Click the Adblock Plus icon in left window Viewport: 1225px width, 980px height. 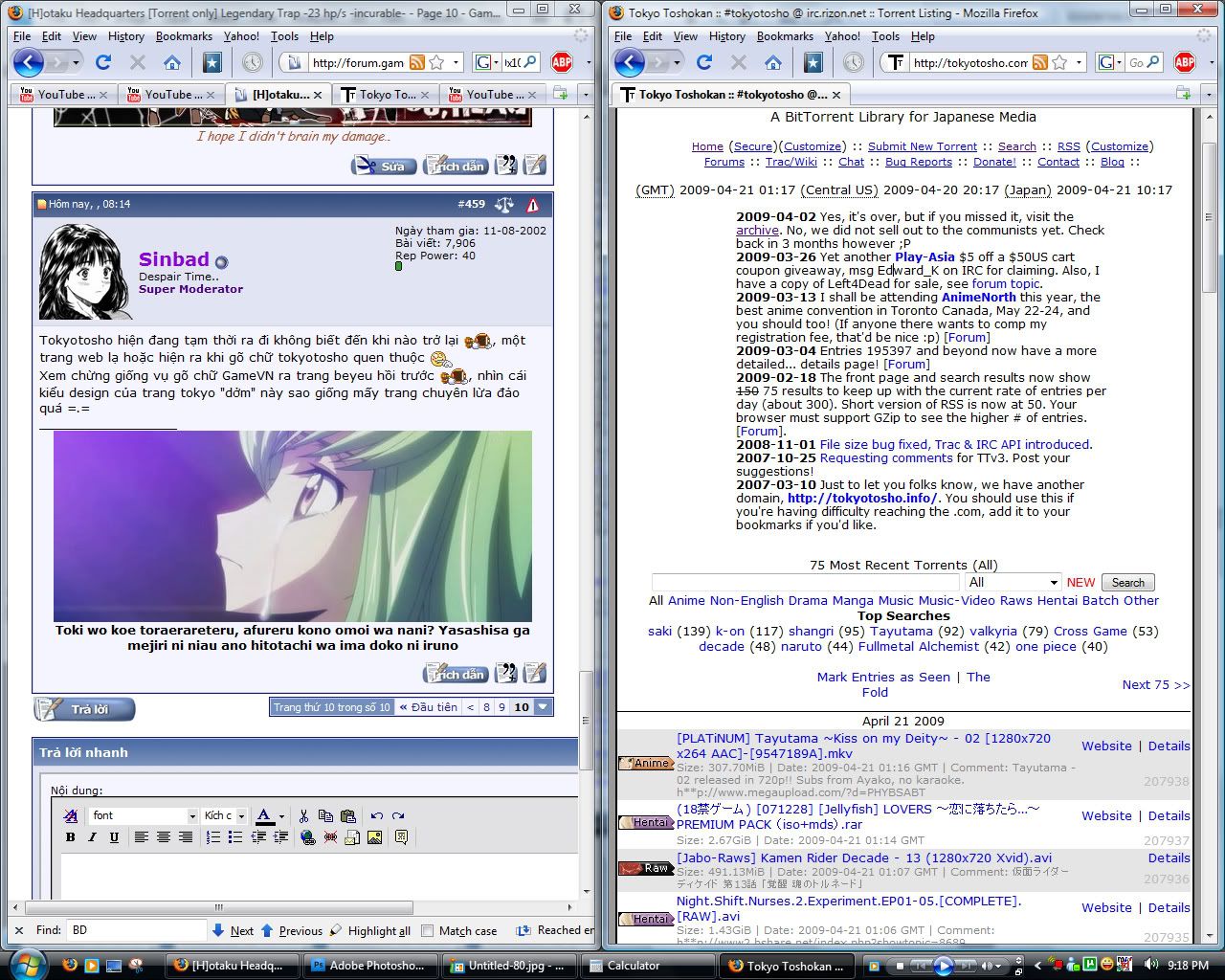pyautogui.click(x=562, y=62)
